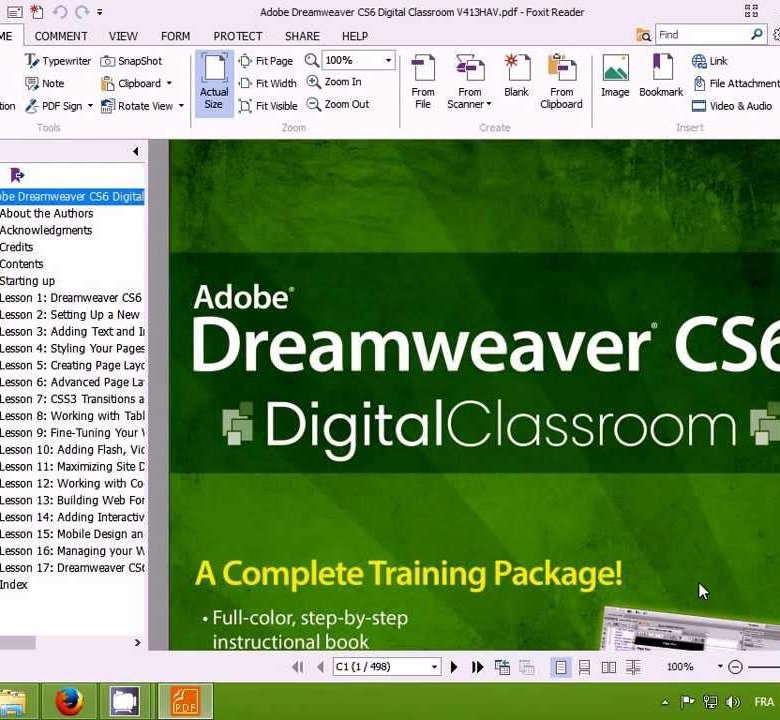The width and height of the screenshot is (780, 720).
Task: Click the expand current bookmark icon
Action: point(17,175)
